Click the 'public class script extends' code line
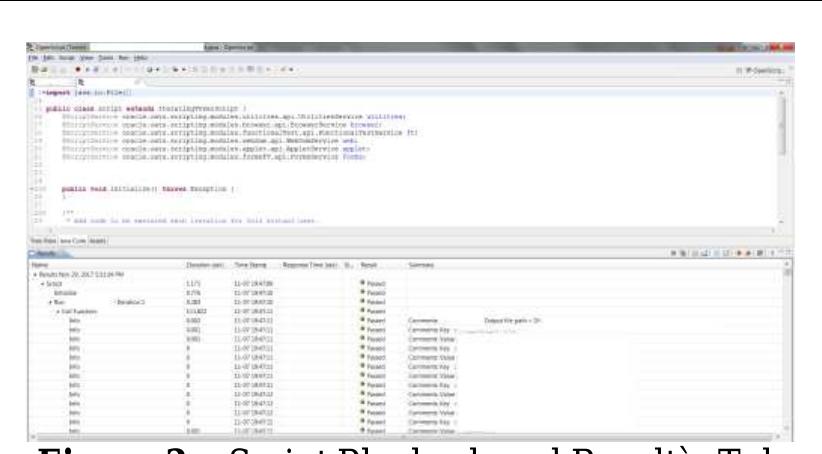The height and width of the screenshot is (454, 822). pos(146,109)
